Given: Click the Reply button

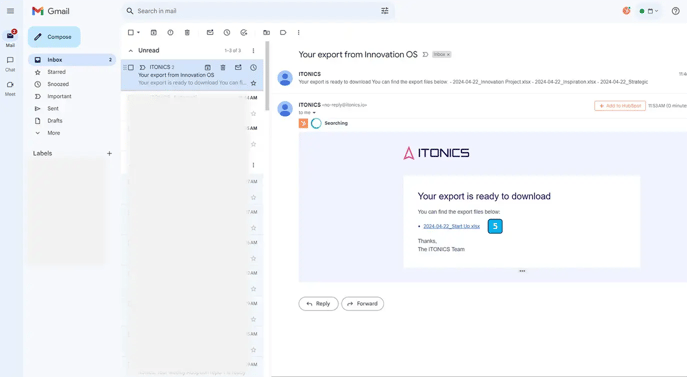Looking at the screenshot, I should (318, 303).
